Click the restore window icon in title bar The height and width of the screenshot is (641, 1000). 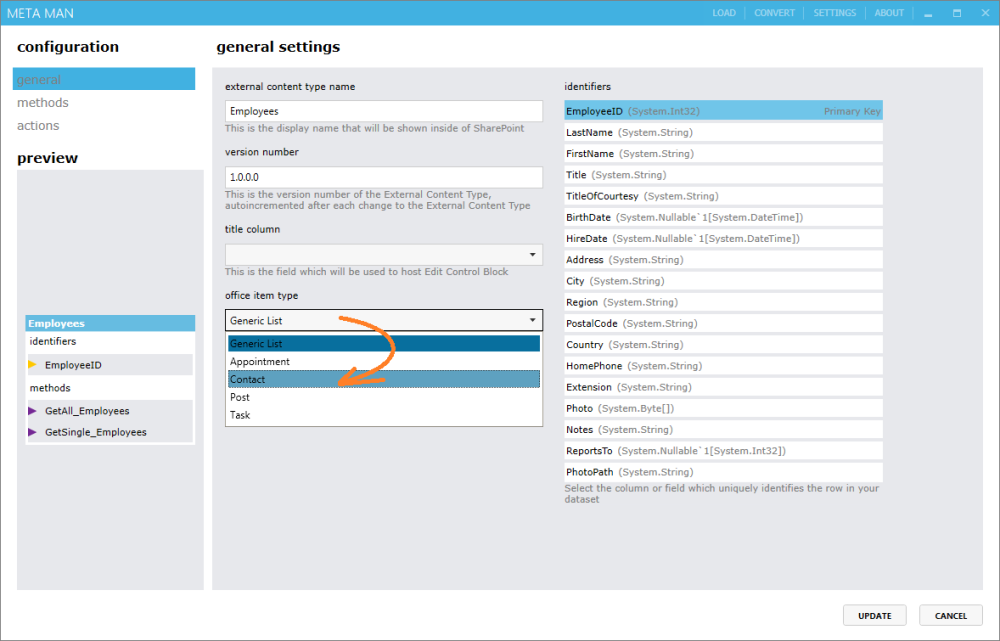click(x=955, y=12)
